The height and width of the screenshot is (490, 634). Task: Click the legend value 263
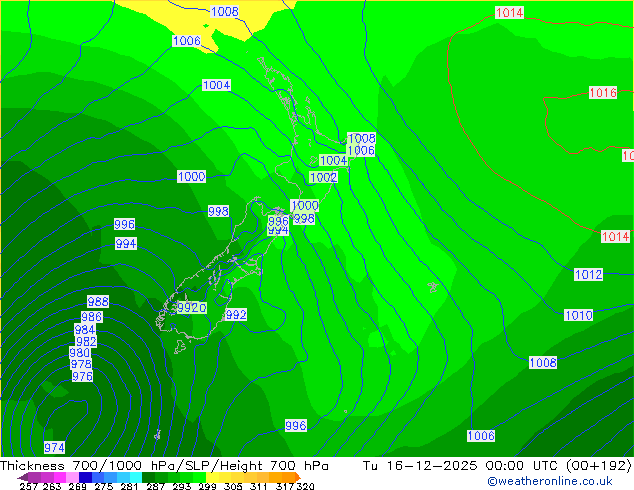click(x=52, y=486)
